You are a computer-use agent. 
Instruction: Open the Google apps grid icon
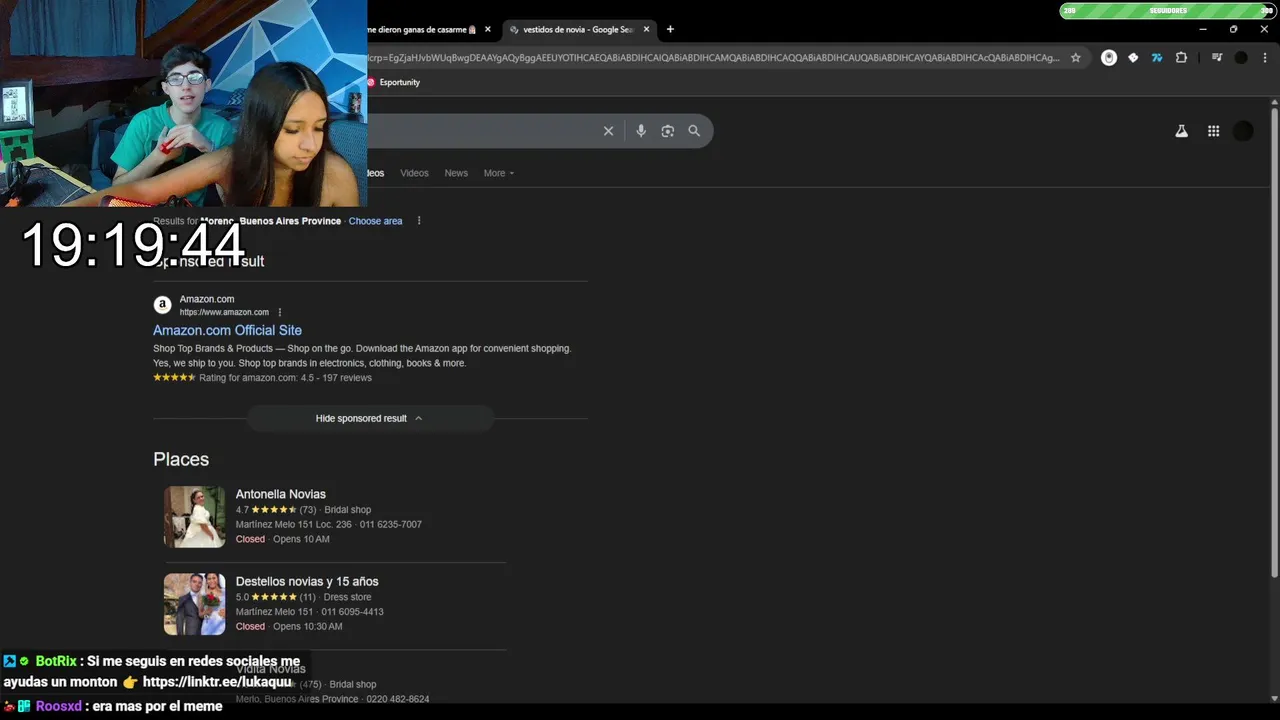[x=1213, y=131]
